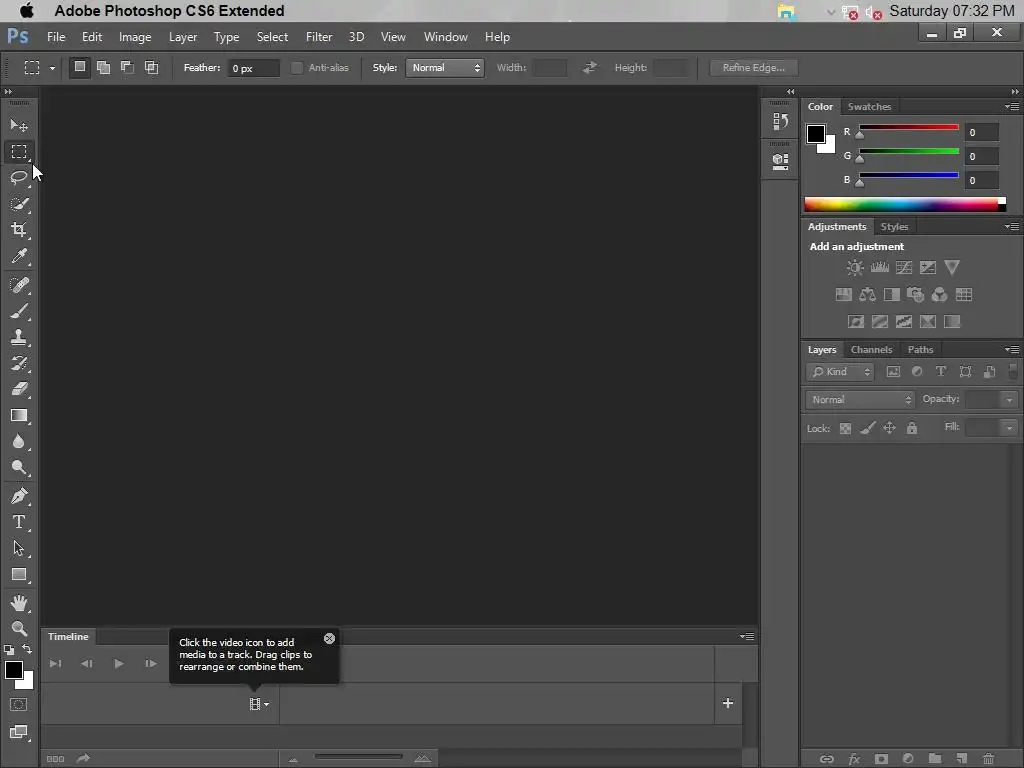Open the History panel icon
This screenshot has height=768, width=1024.
coord(780,121)
